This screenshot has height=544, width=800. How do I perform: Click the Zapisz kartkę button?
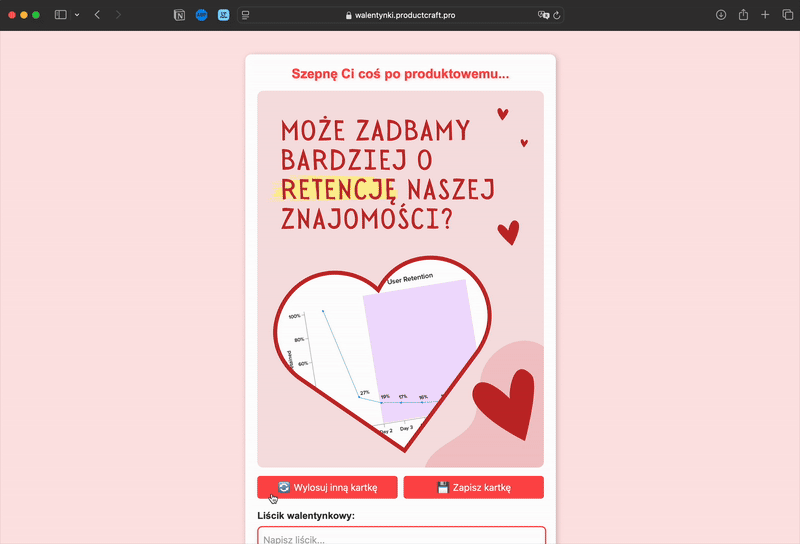(x=473, y=487)
